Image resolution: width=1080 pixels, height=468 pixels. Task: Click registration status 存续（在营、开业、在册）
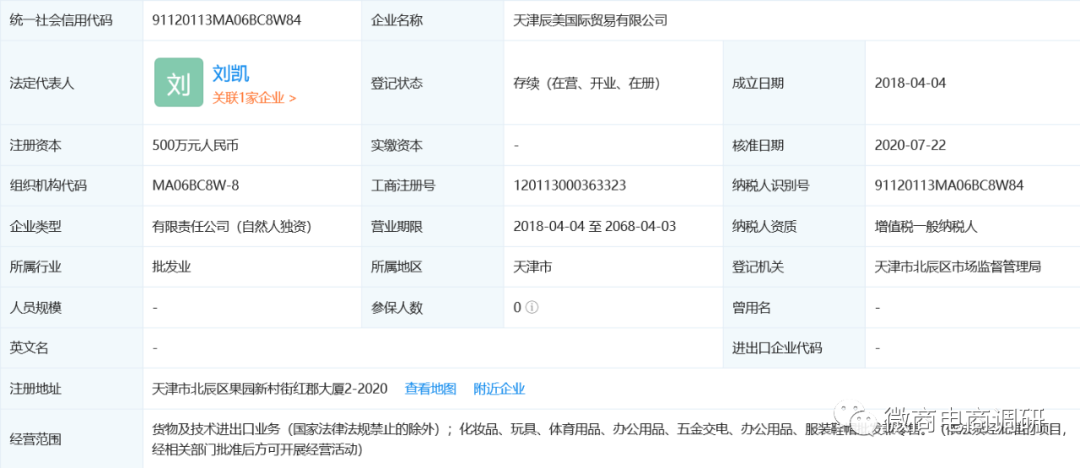coord(588,83)
